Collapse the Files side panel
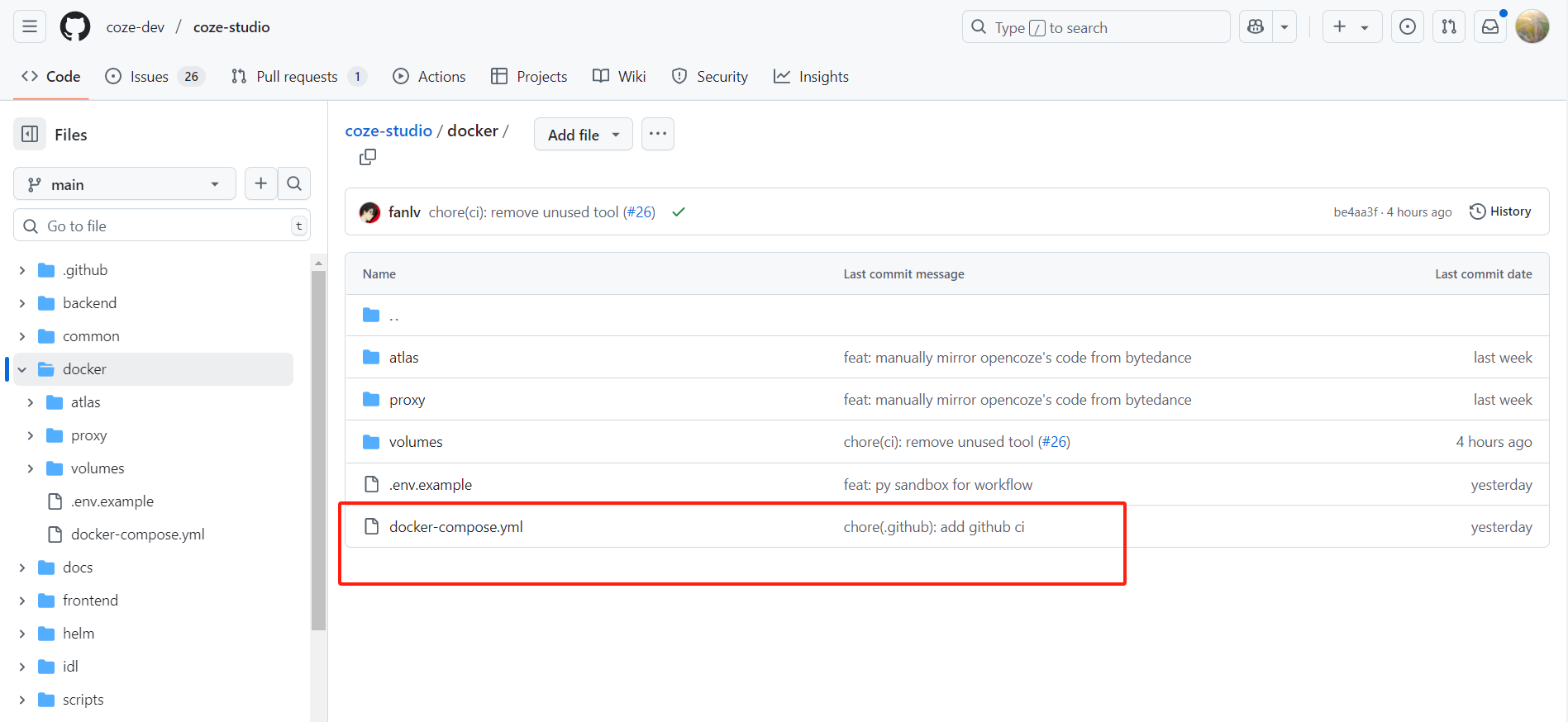1568x722 pixels. [x=30, y=134]
